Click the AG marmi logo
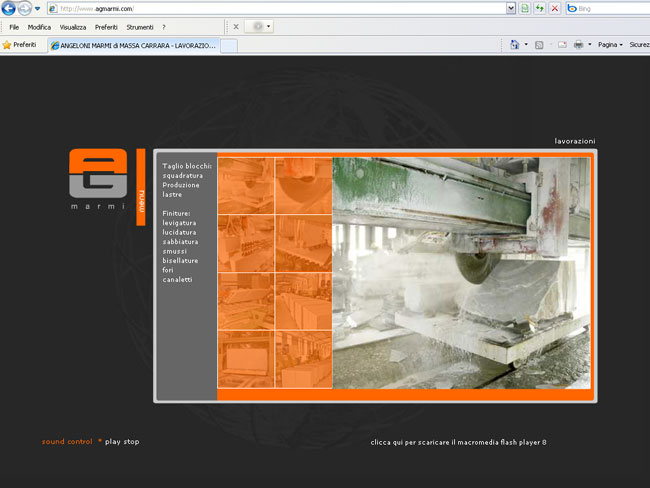This screenshot has width=650, height=488. 98,179
